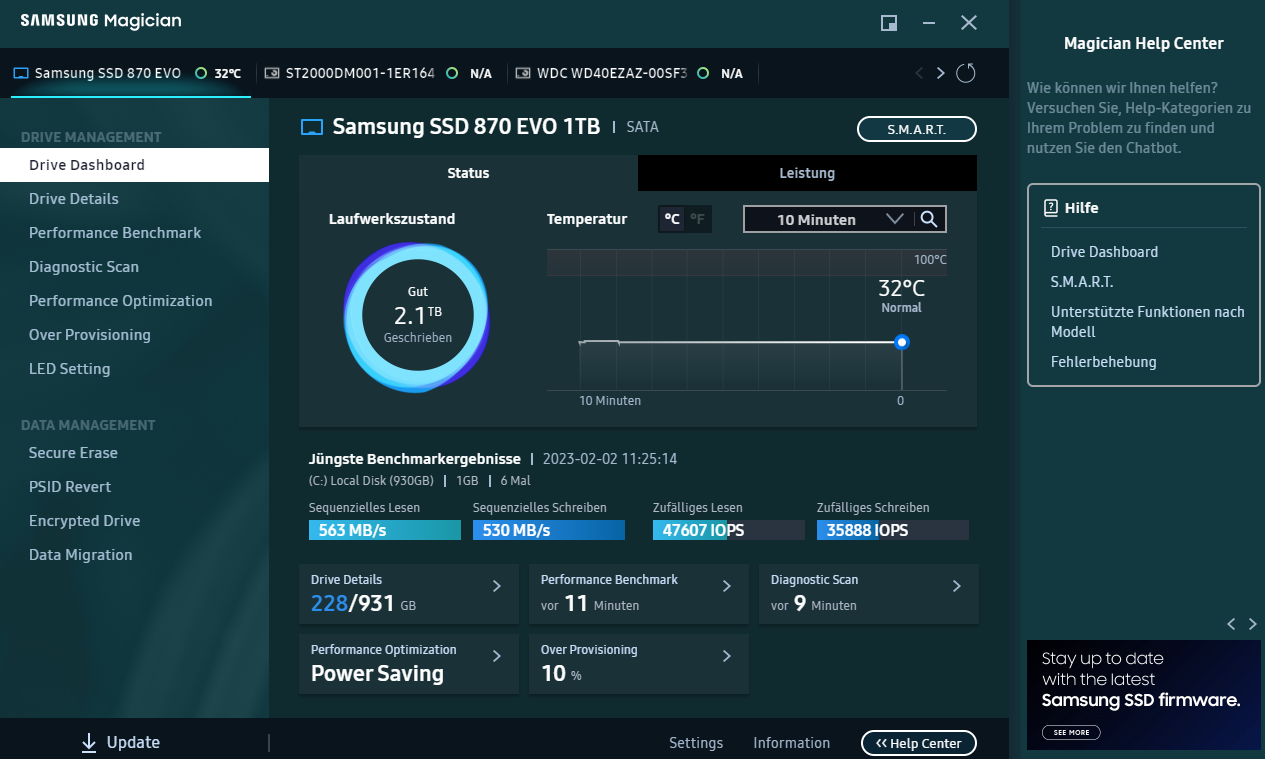
Task: Click the 530 MB/s sequential write bar
Action: coord(549,530)
